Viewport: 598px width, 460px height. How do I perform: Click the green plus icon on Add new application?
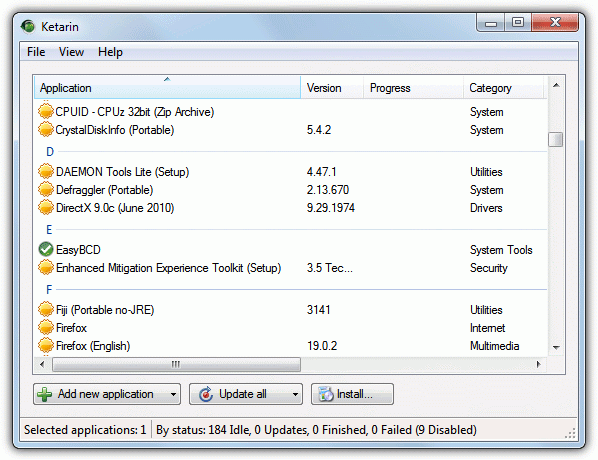(x=45, y=394)
